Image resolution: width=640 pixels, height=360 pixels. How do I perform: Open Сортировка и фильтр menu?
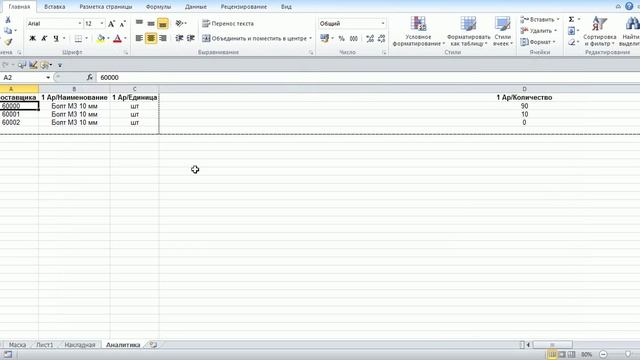pos(599,31)
